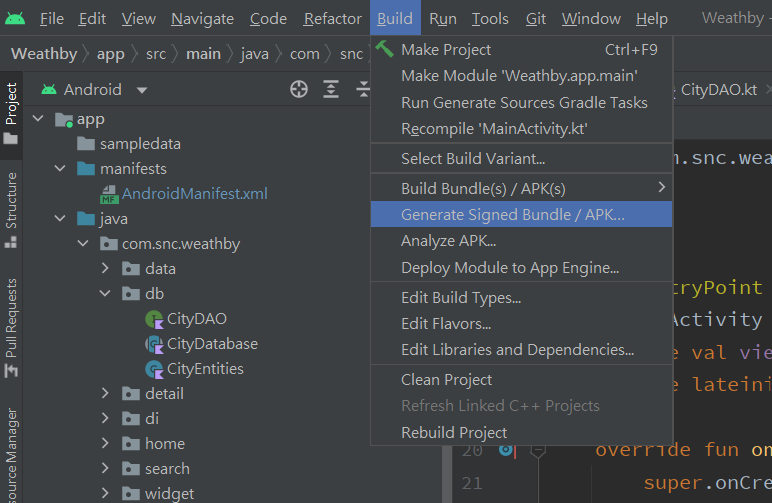Collapse the manifests folder
This screenshot has width=772, height=503.
coord(60,168)
